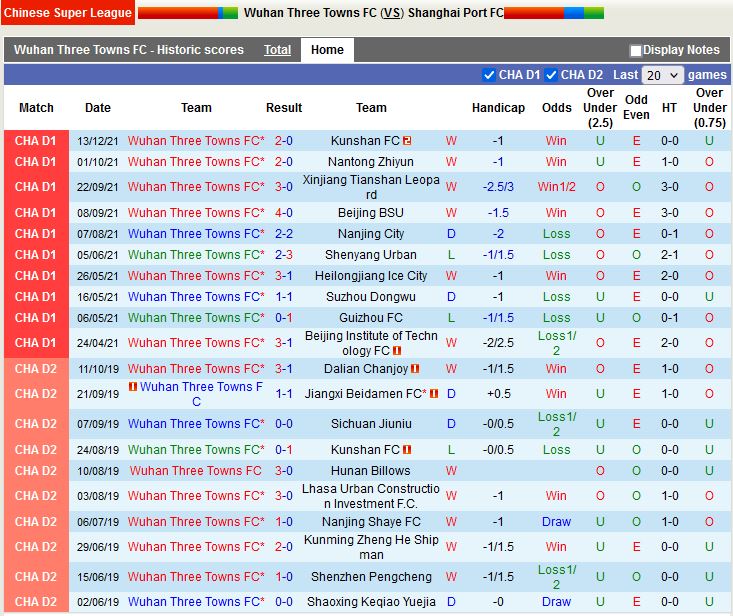
Task: Open Hunan Billows team link
Action: tap(371, 471)
